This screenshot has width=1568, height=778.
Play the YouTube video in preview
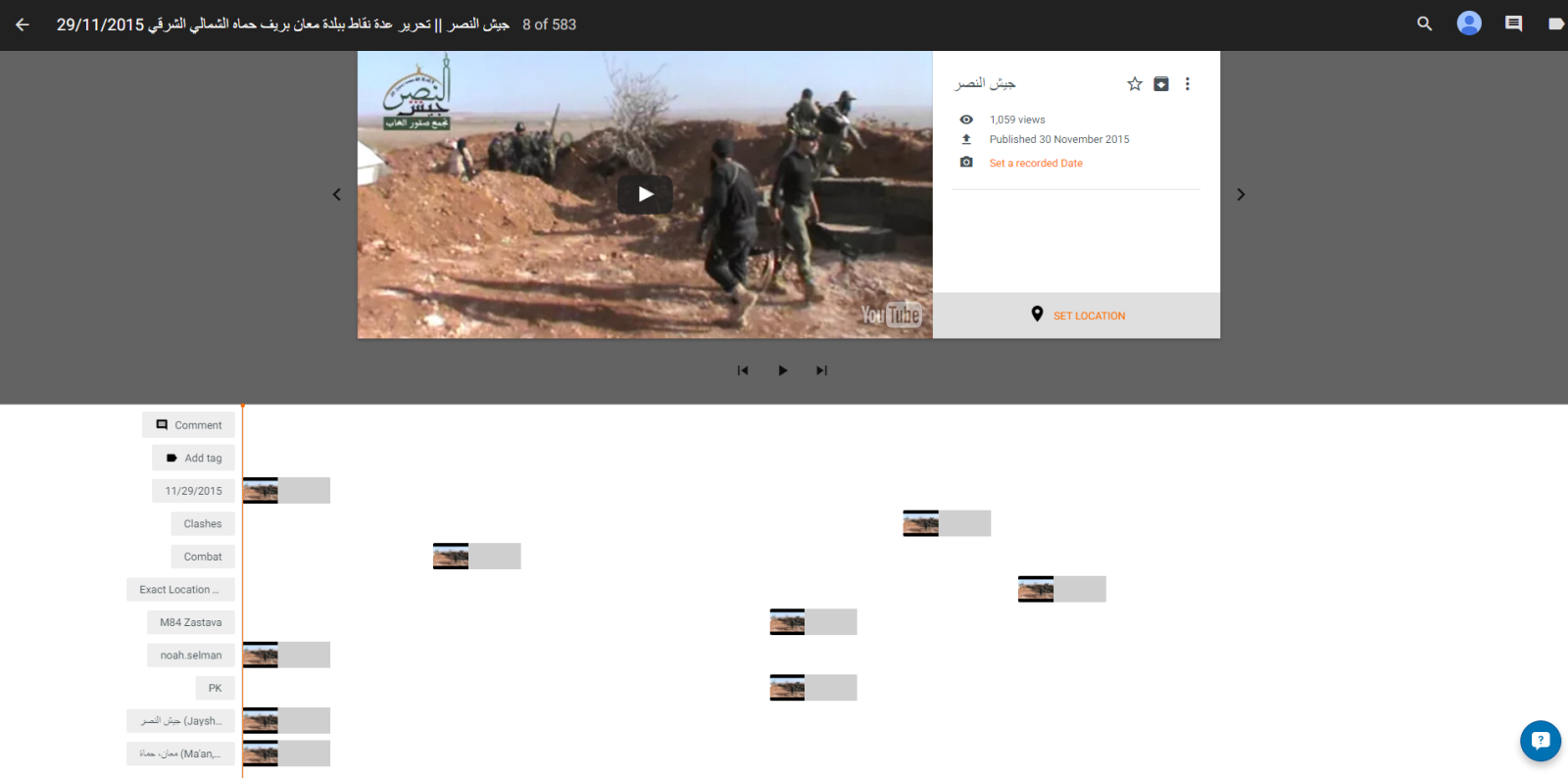(x=645, y=194)
